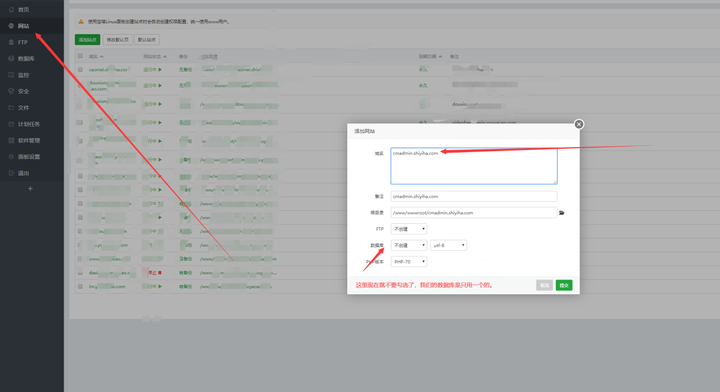Open 计划任务 scheduled tasks in sidebar
720x392 pixels.
[x=25, y=124]
